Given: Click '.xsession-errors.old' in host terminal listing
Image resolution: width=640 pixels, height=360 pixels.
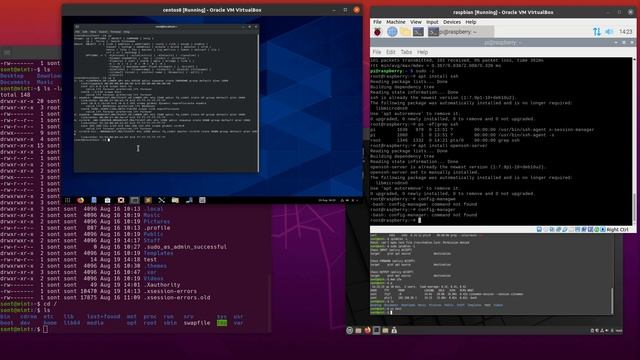Looking at the screenshot, I should (177, 298).
